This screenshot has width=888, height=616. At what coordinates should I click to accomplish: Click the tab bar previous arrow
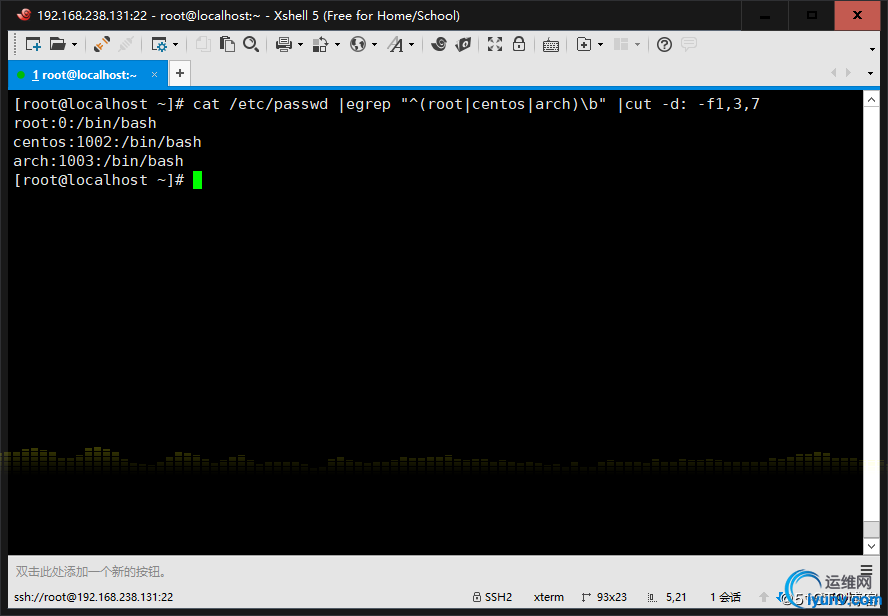(834, 72)
